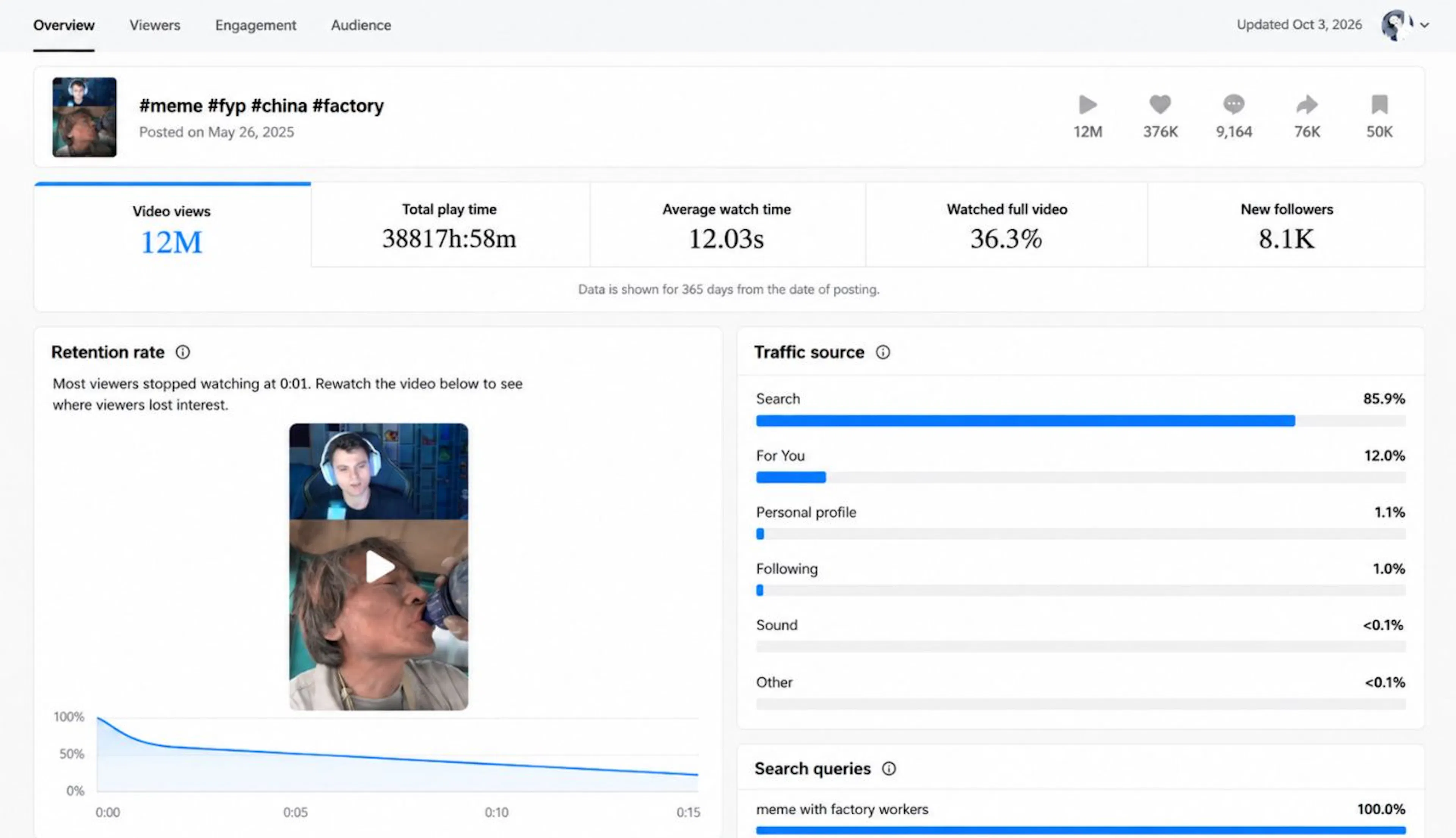Select the Overview tab
Viewport: 1456px width, 838px height.
(64, 25)
